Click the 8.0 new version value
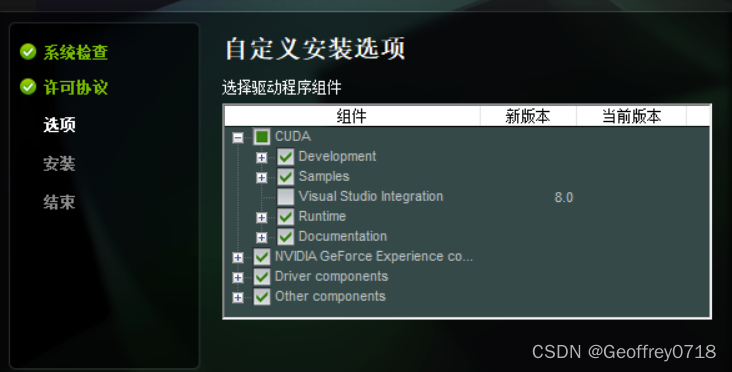Screen dimensions: 732x372 (x=563, y=197)
